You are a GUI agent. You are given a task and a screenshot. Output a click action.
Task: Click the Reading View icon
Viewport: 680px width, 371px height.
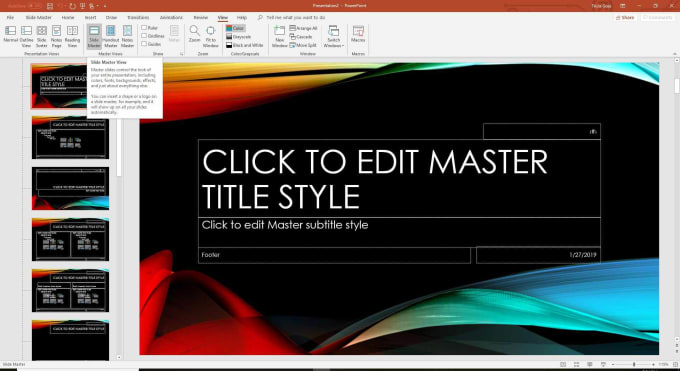click(x=72, y=36)
